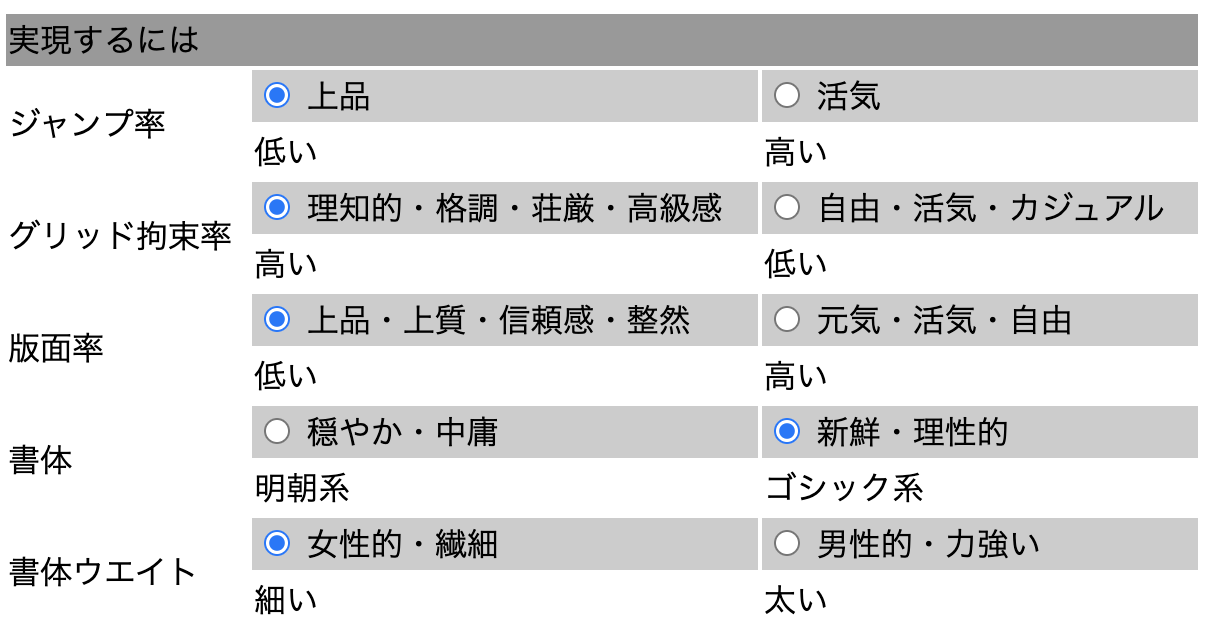Click the 明朝系 text under 書体
The width and height of the screenshot is (1210, 642).
(x=302, y=488)
